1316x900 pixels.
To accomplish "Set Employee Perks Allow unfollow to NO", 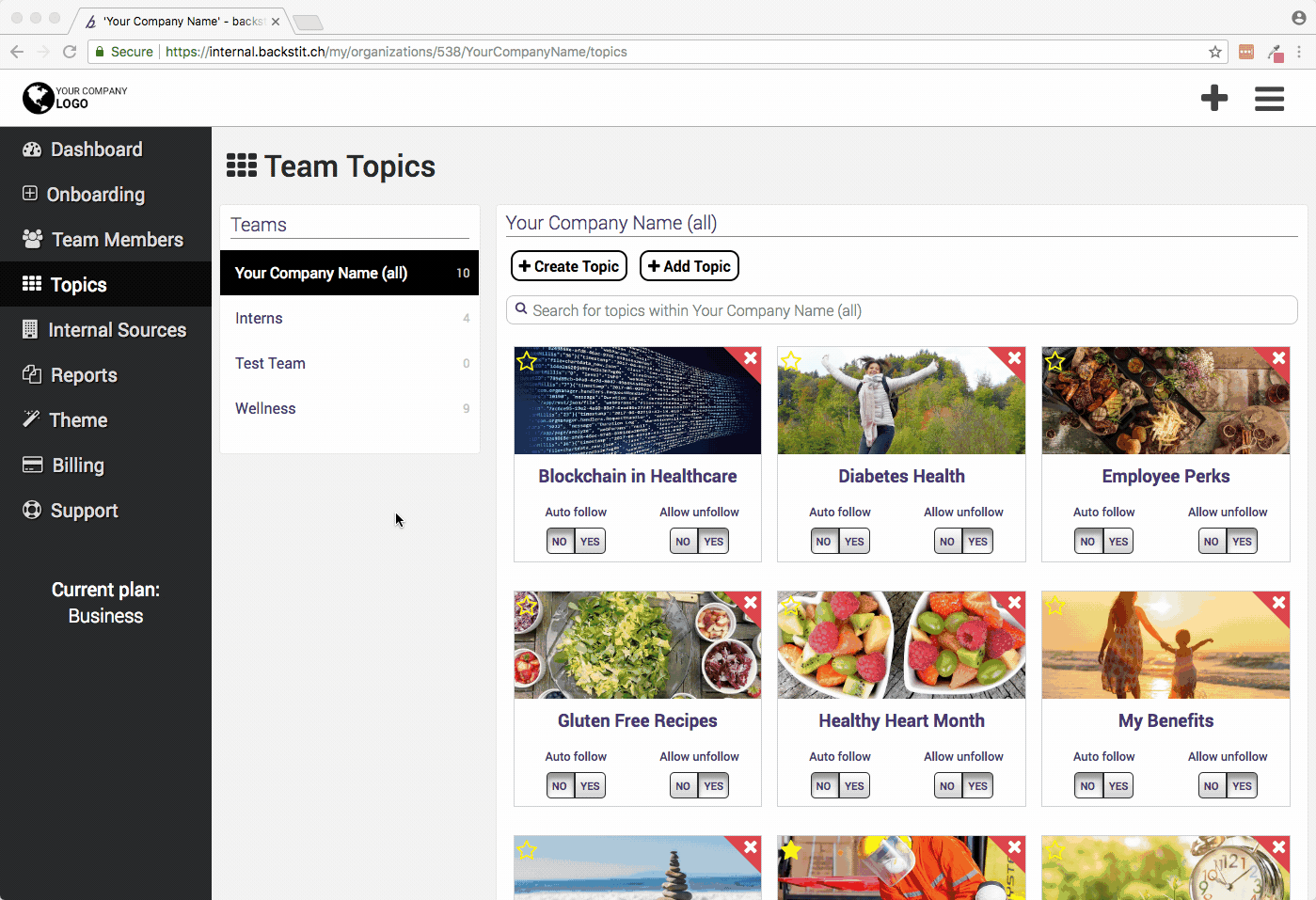I will pos(1212,541).
